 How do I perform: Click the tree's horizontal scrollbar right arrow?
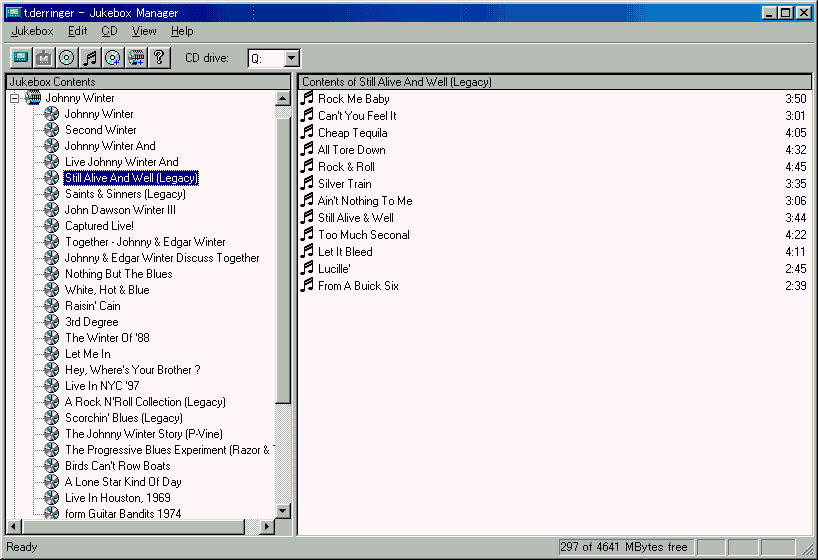point(267,527)
